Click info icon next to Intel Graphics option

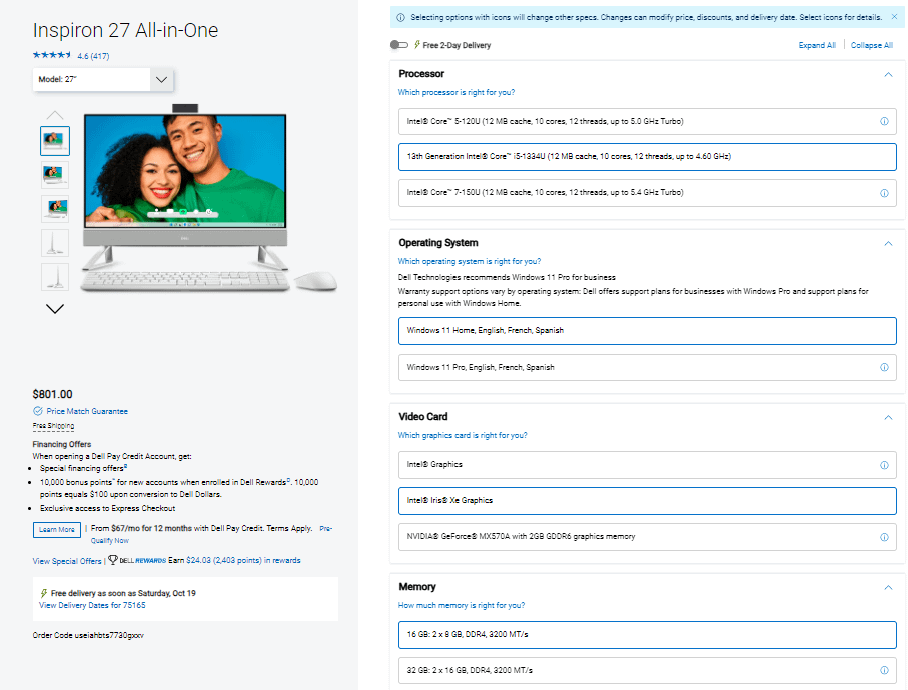(x=882, y=464)
